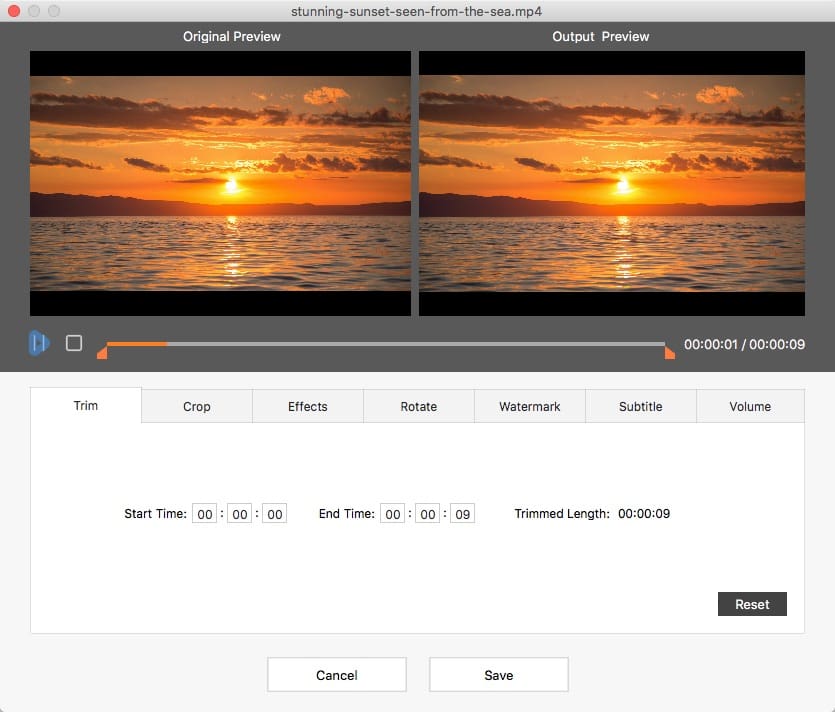835x712 pixels.
Task: Click the play/pause playback button
Action: (38, 343)
